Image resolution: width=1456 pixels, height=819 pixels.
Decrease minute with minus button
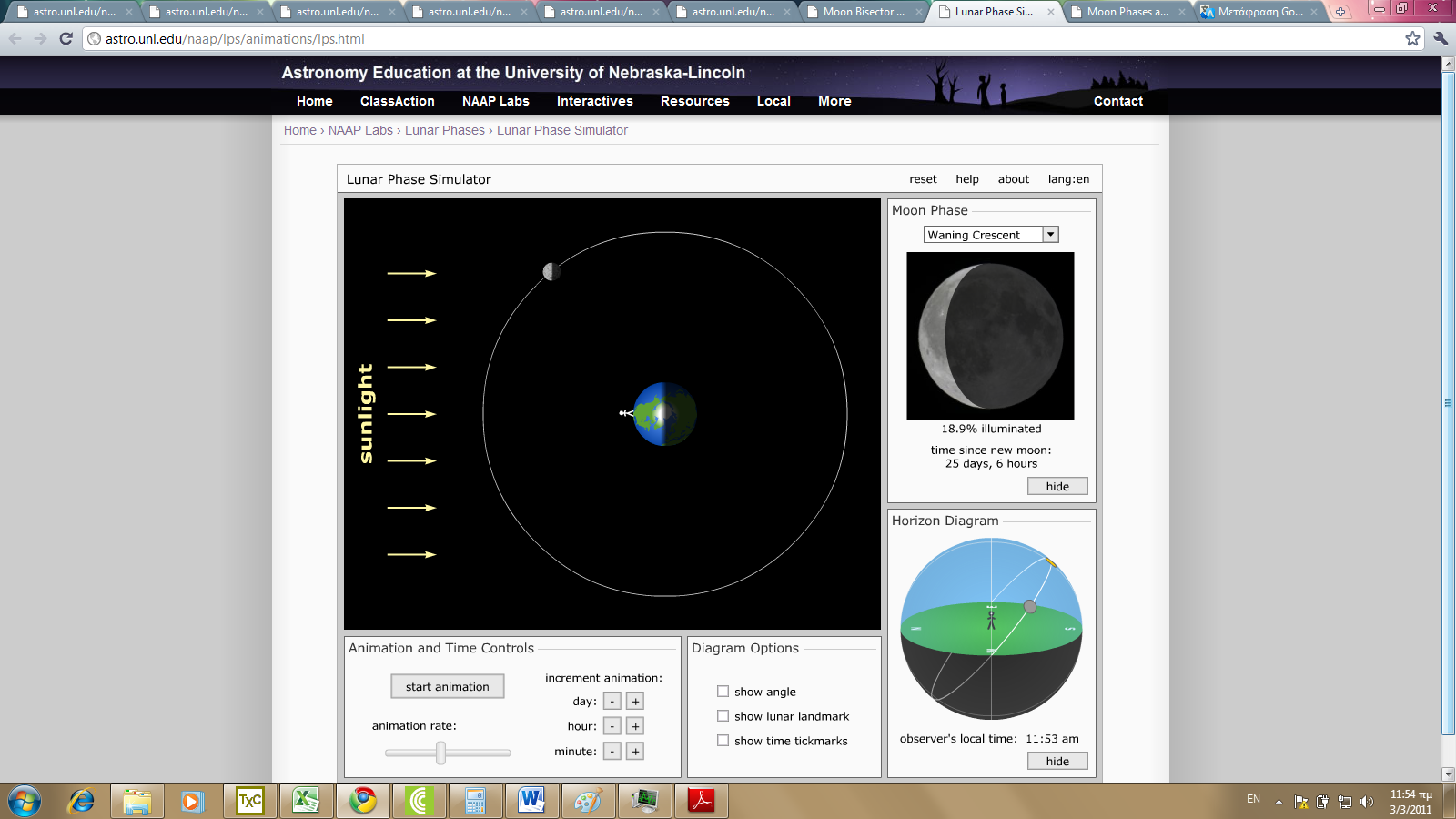[x=612, y=752]
